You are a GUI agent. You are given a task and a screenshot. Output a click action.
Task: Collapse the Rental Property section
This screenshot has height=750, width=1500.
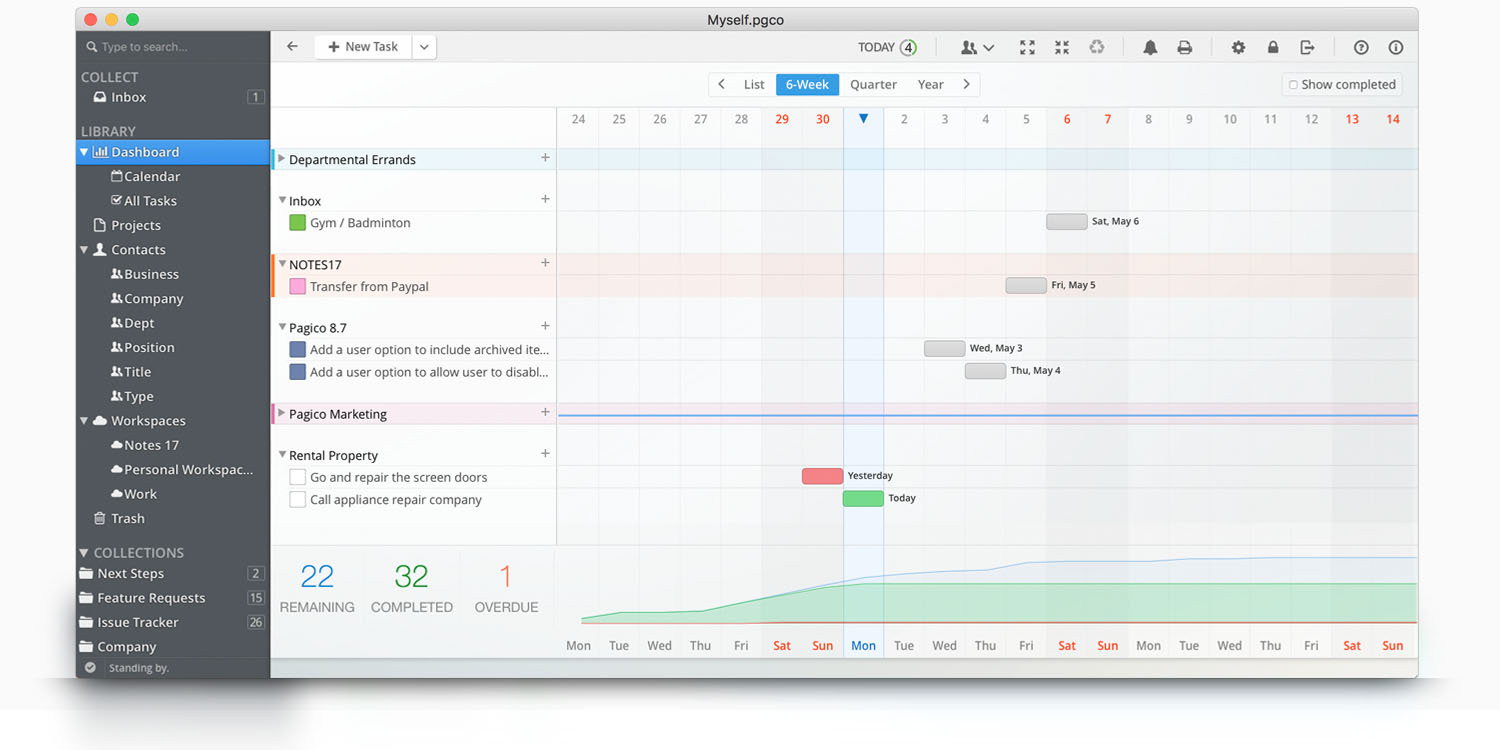click(283, 455)
